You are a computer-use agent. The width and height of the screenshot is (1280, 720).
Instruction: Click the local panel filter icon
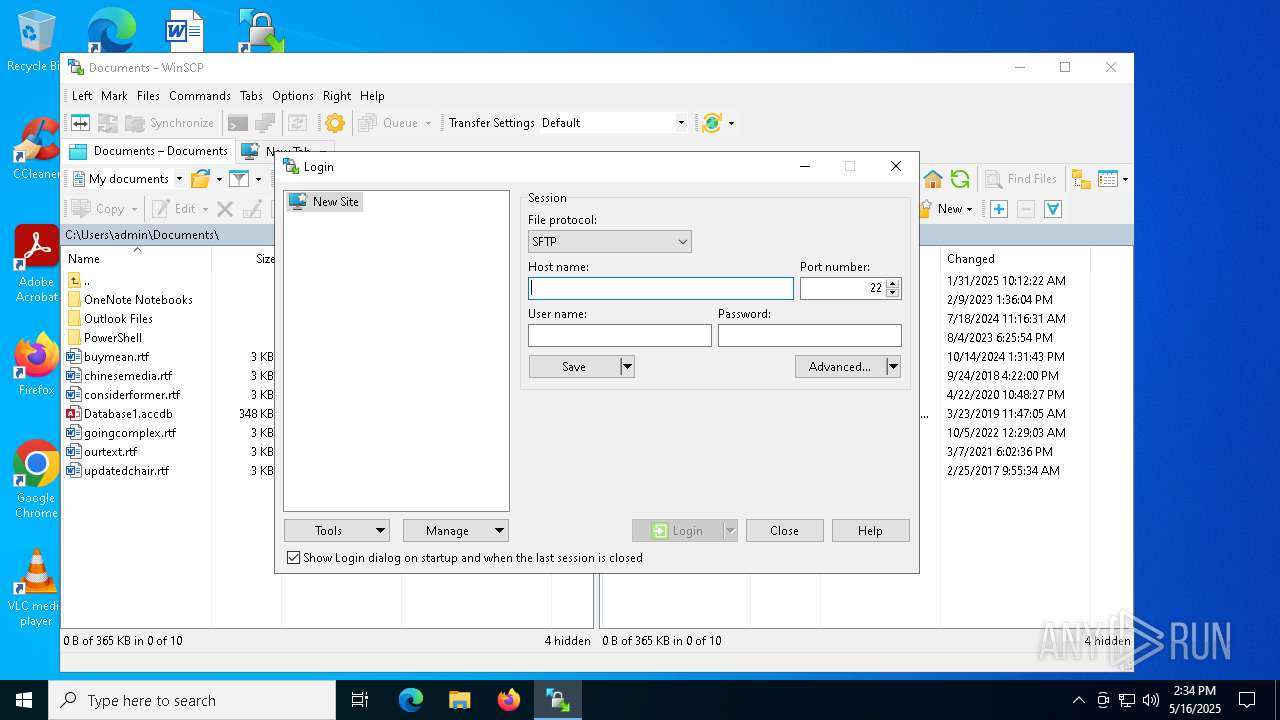(x=238, y=179)
